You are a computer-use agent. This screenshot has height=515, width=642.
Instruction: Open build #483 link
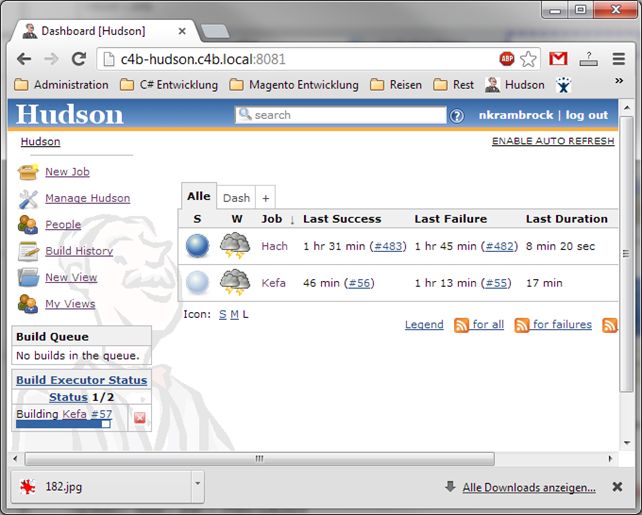click(x=388, y=246)
